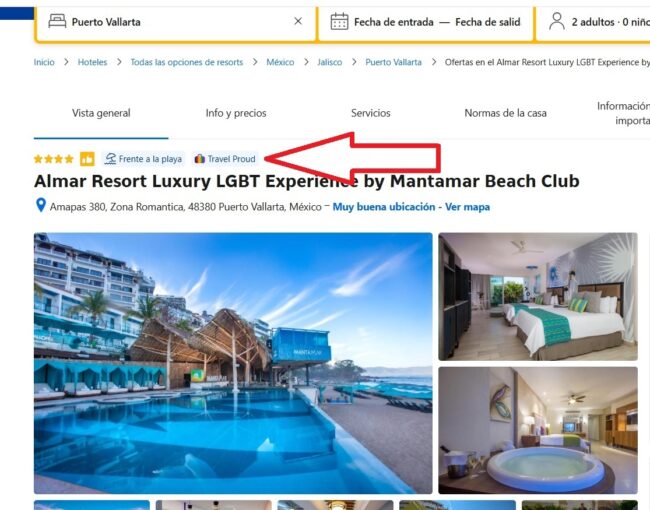Go to Todas las opciones de resorts breadcrumb
Image resolution: width=650 pixels, height=510 pixels.
[187, 62]
